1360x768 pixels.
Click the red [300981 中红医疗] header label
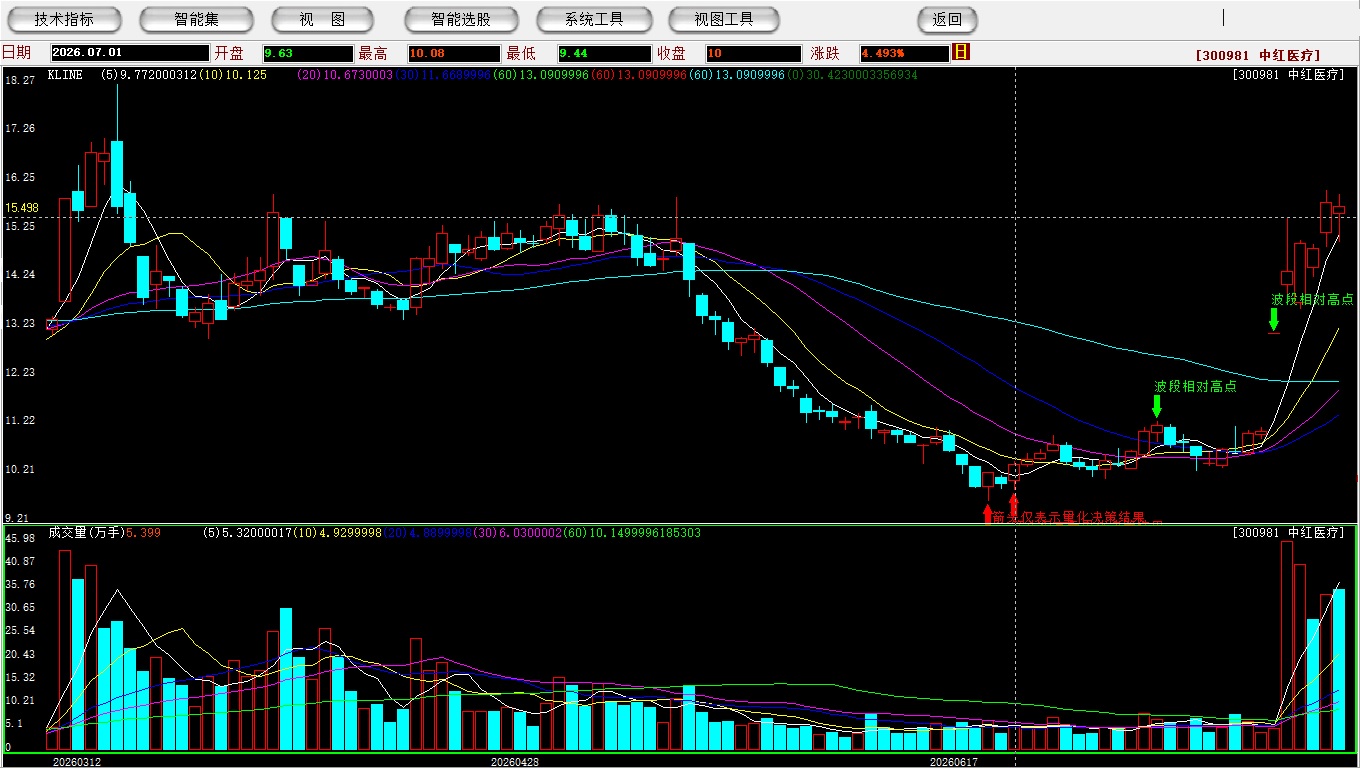(x=1258, y=56)
